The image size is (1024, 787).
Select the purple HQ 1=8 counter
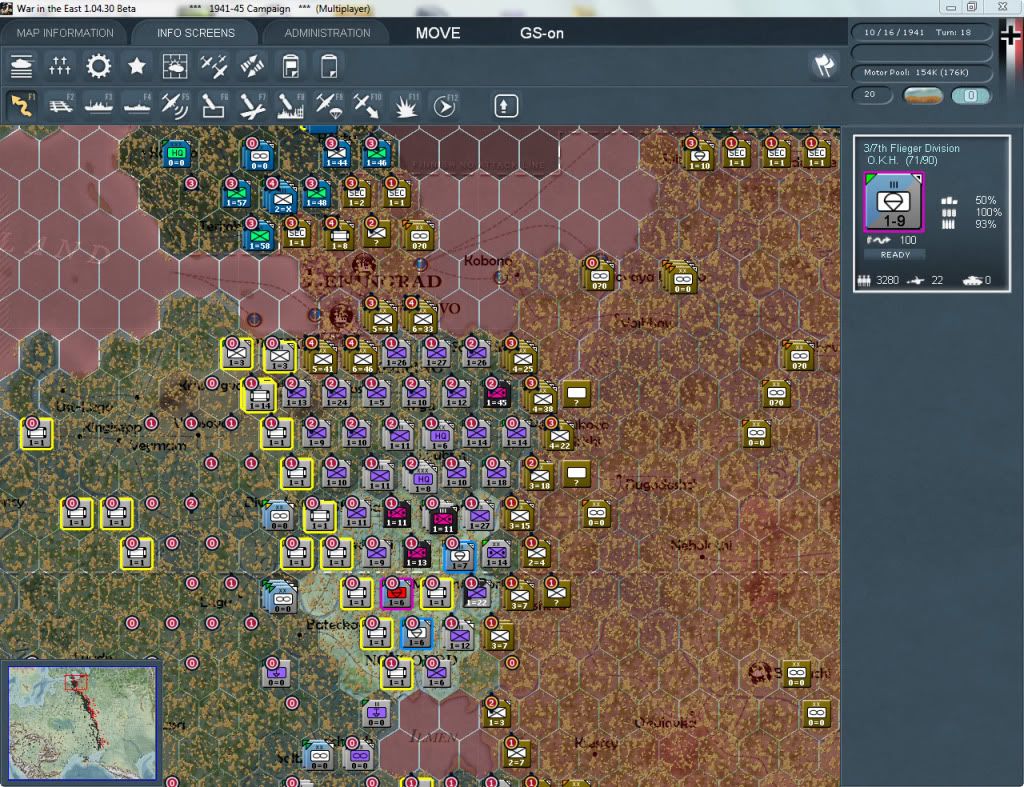point(423,480)
